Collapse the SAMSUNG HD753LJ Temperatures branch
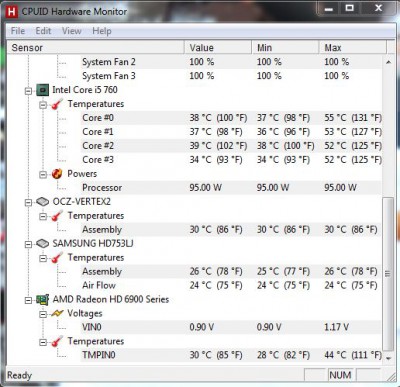This screenshot has height=387, width=400. (x=43, y=258)
